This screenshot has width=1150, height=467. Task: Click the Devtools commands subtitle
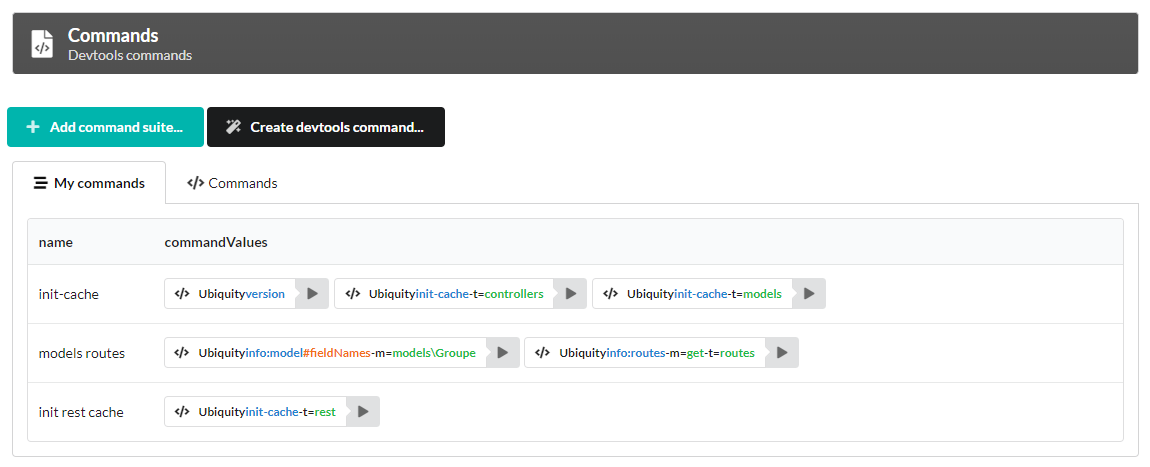click(130, 55)
